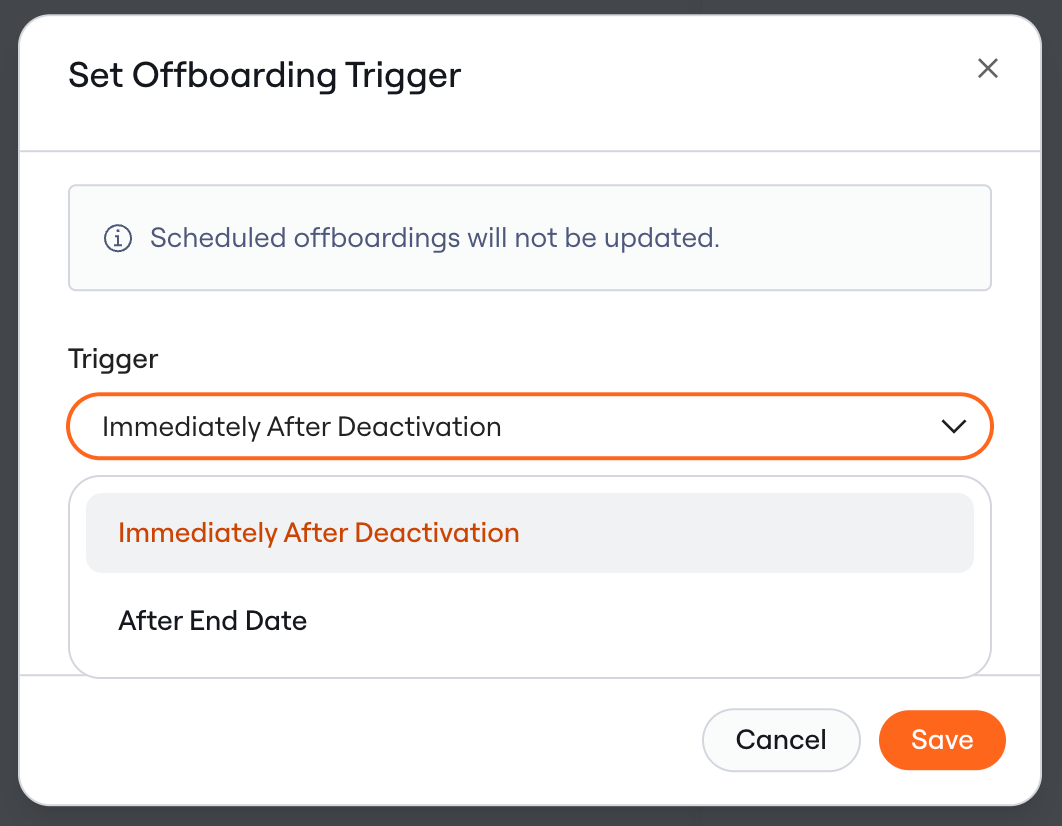This screenshot has height=826, width=1062.
Task: Open the Trigger combo box field
Action: coord(530,427)
